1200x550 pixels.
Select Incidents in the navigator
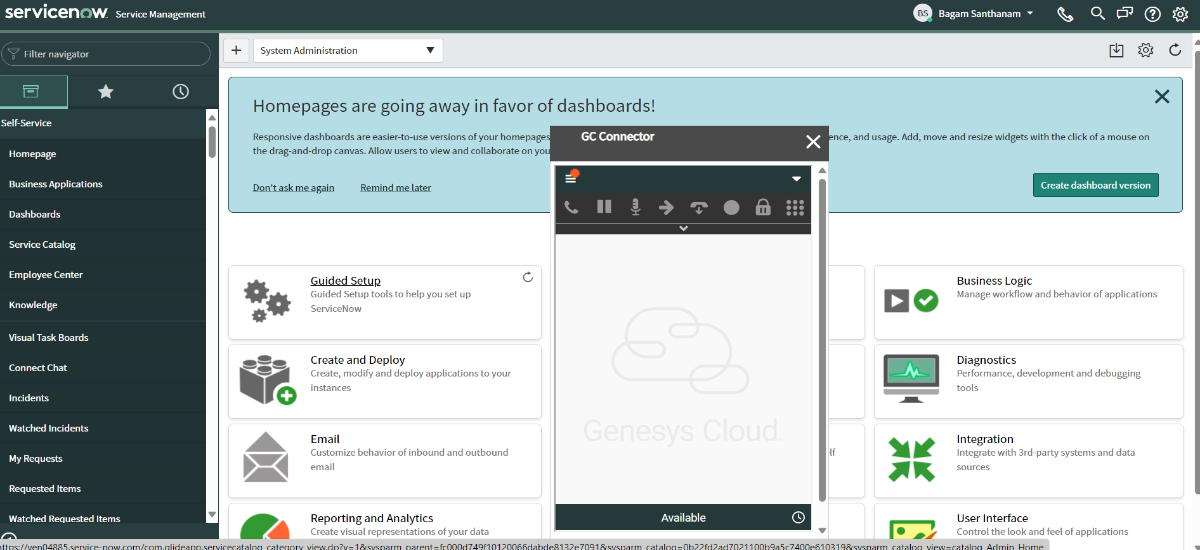coord(29,398)
